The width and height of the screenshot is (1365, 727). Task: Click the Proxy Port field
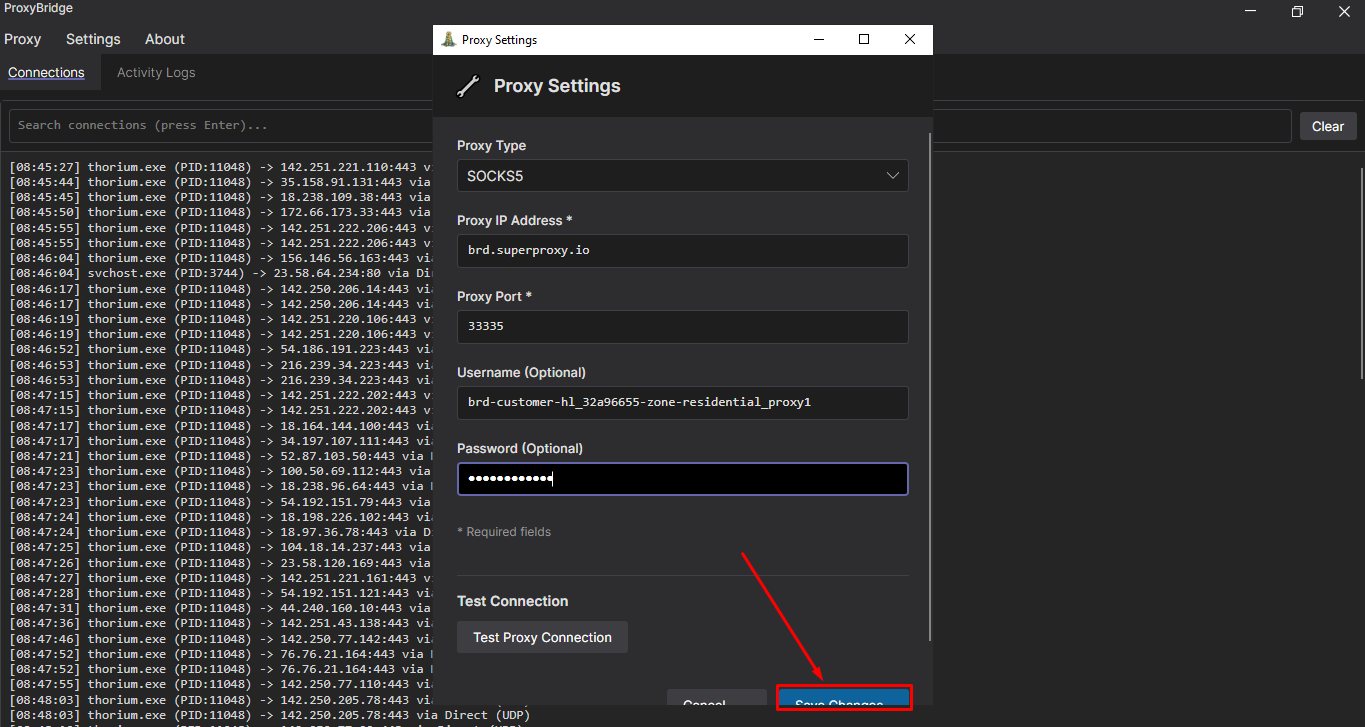click(x=683, y=327)
